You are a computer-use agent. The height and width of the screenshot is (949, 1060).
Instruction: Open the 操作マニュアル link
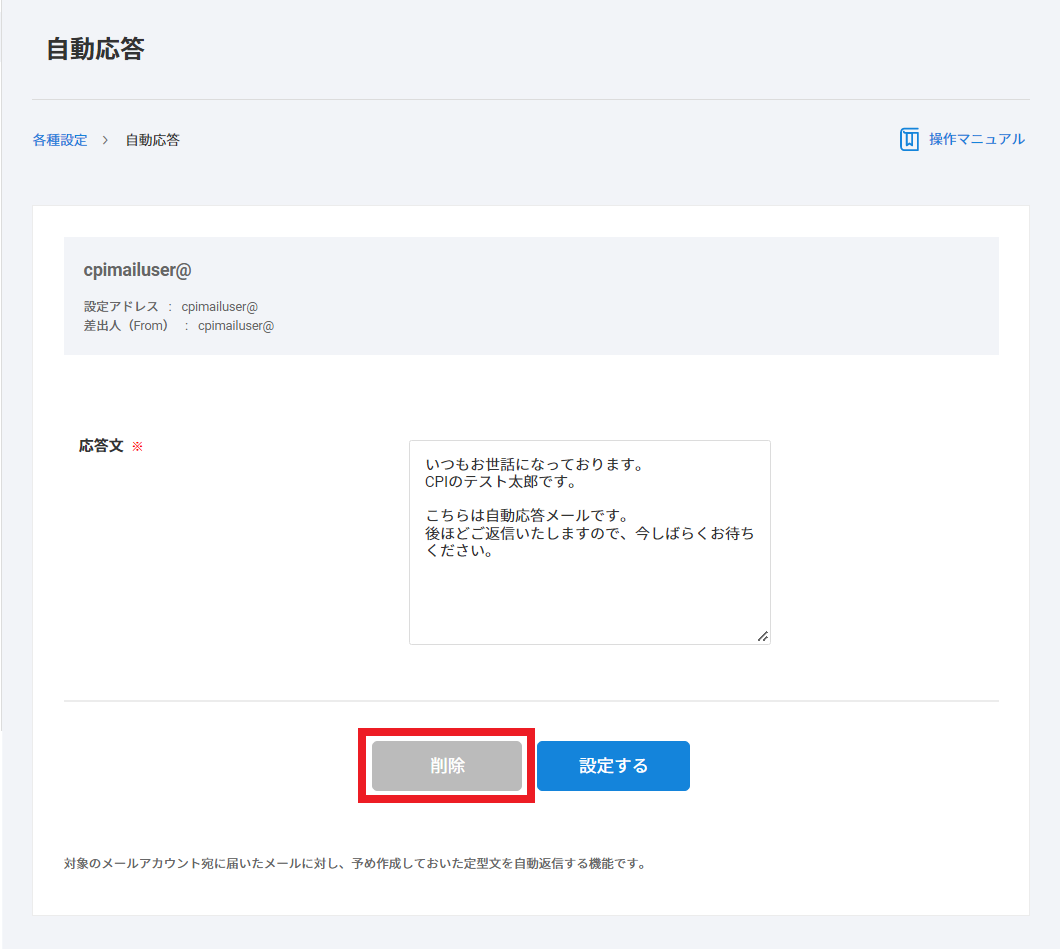pyautogui.click(x=976, y=139)
